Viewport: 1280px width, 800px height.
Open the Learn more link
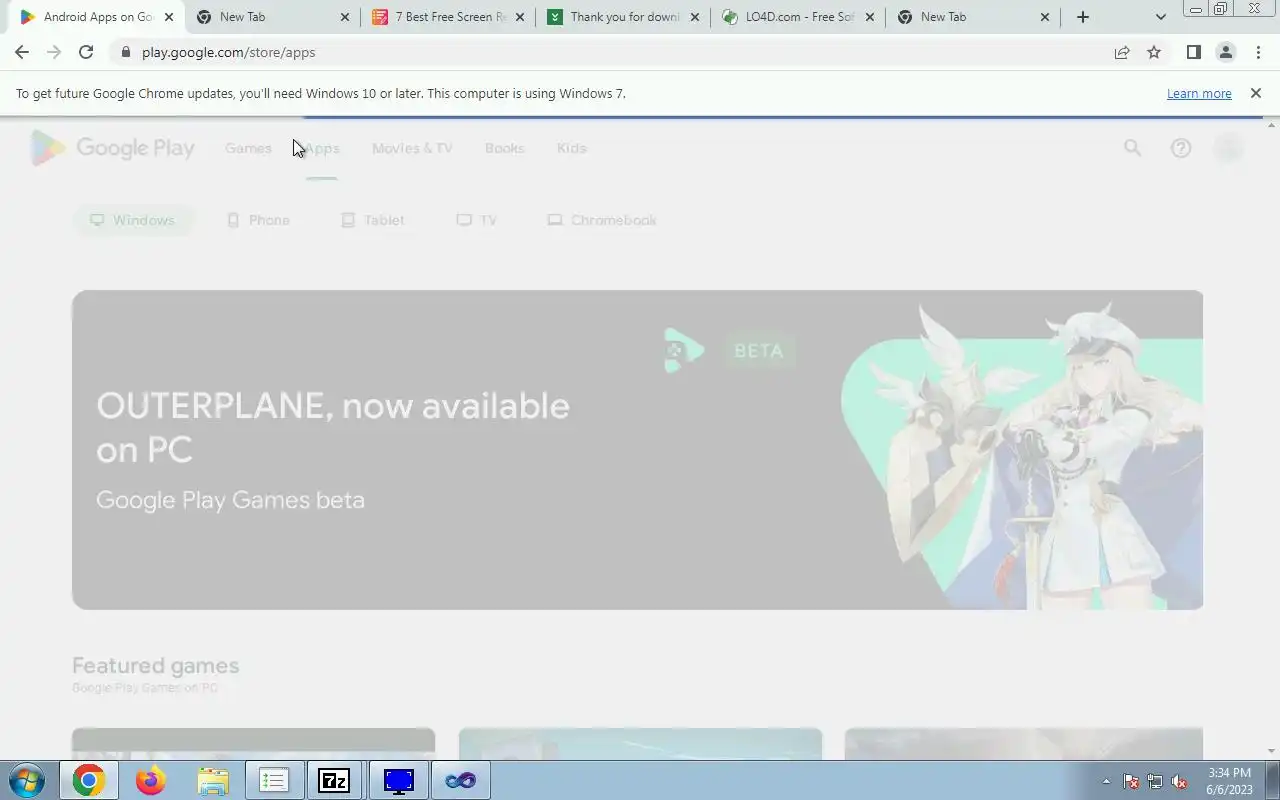(1199, 93)
